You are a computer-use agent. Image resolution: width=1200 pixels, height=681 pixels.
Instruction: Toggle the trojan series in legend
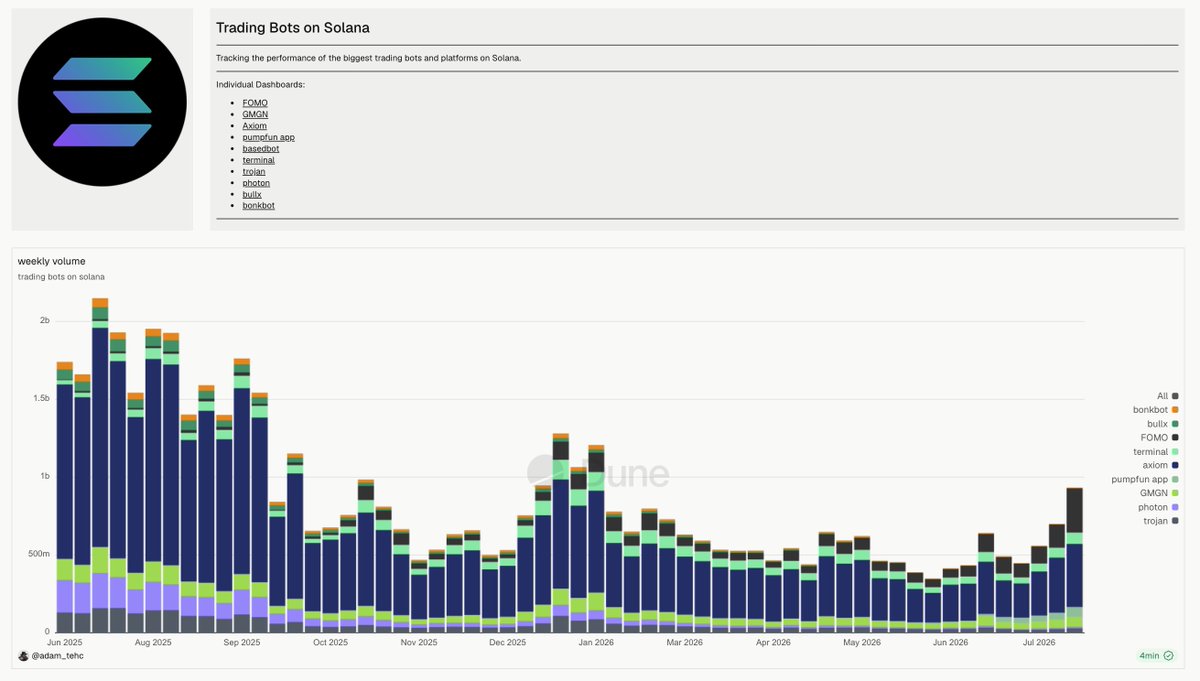(x=1159, y=520)
